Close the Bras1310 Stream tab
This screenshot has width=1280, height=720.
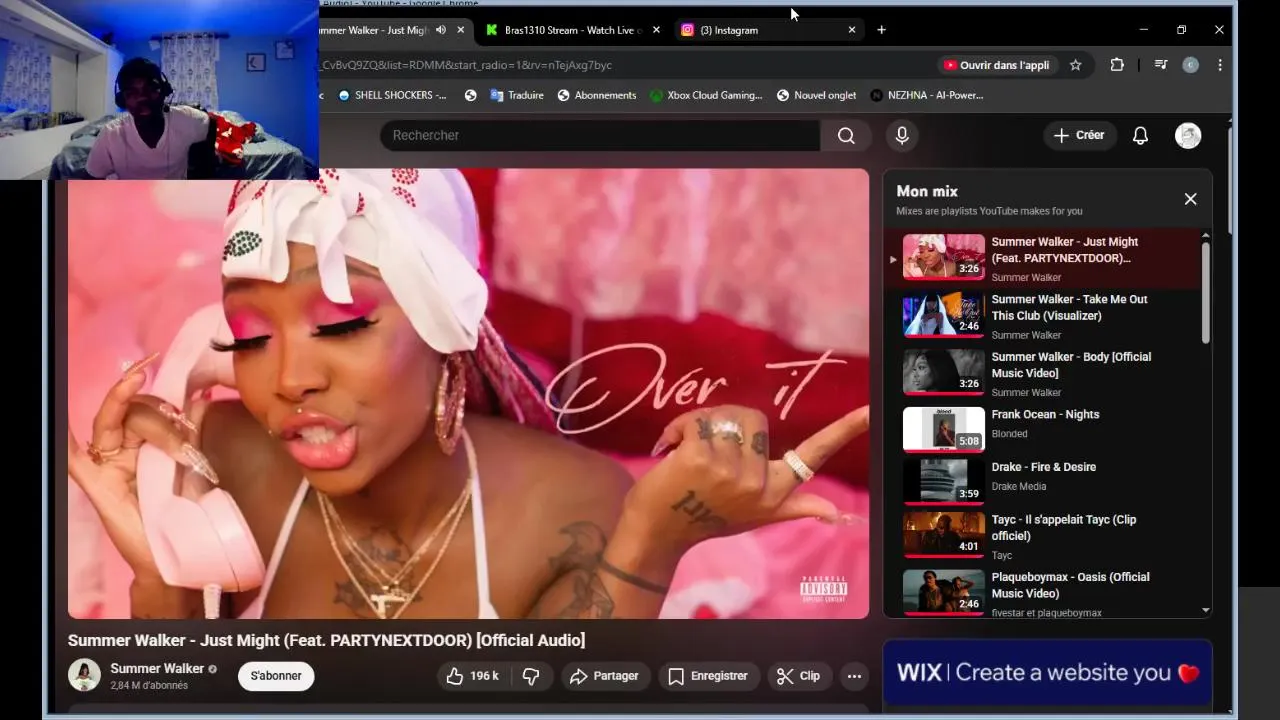tap(656, 30)
